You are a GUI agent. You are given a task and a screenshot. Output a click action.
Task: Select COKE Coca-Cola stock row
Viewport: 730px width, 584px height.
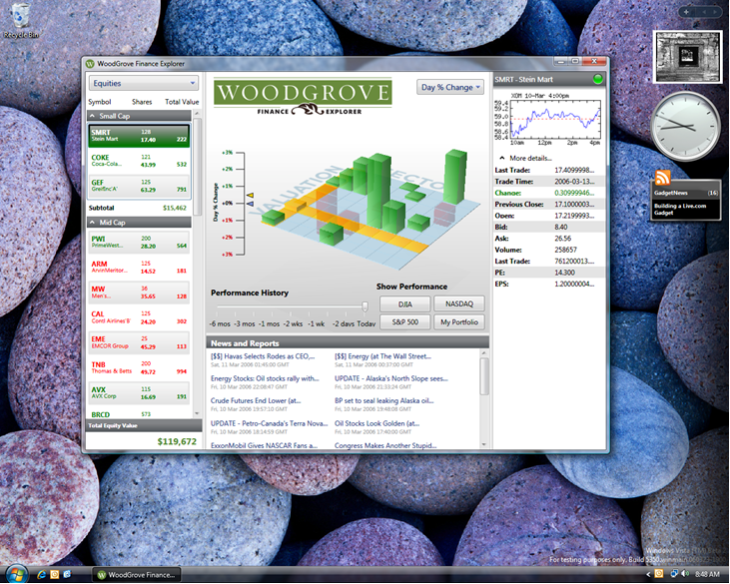139,161
